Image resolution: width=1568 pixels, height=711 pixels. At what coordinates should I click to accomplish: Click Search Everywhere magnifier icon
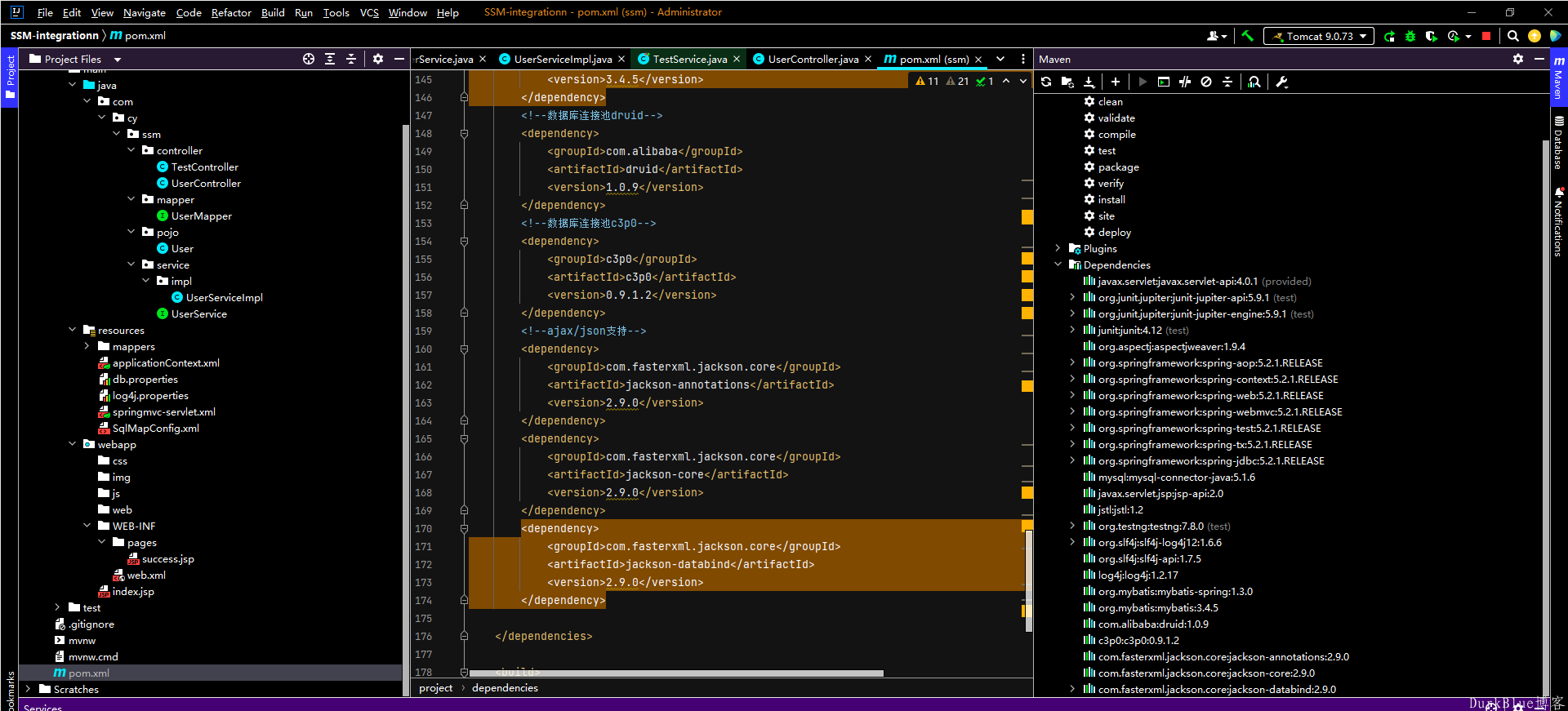[1513, 36]
